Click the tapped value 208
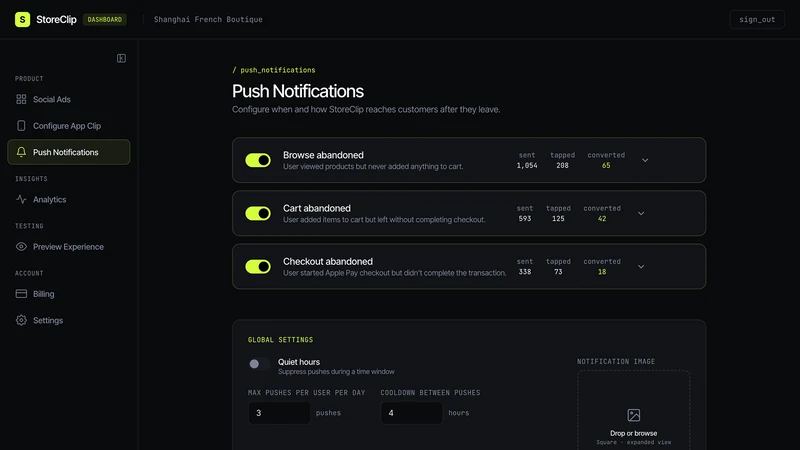 tap(562, 165)
